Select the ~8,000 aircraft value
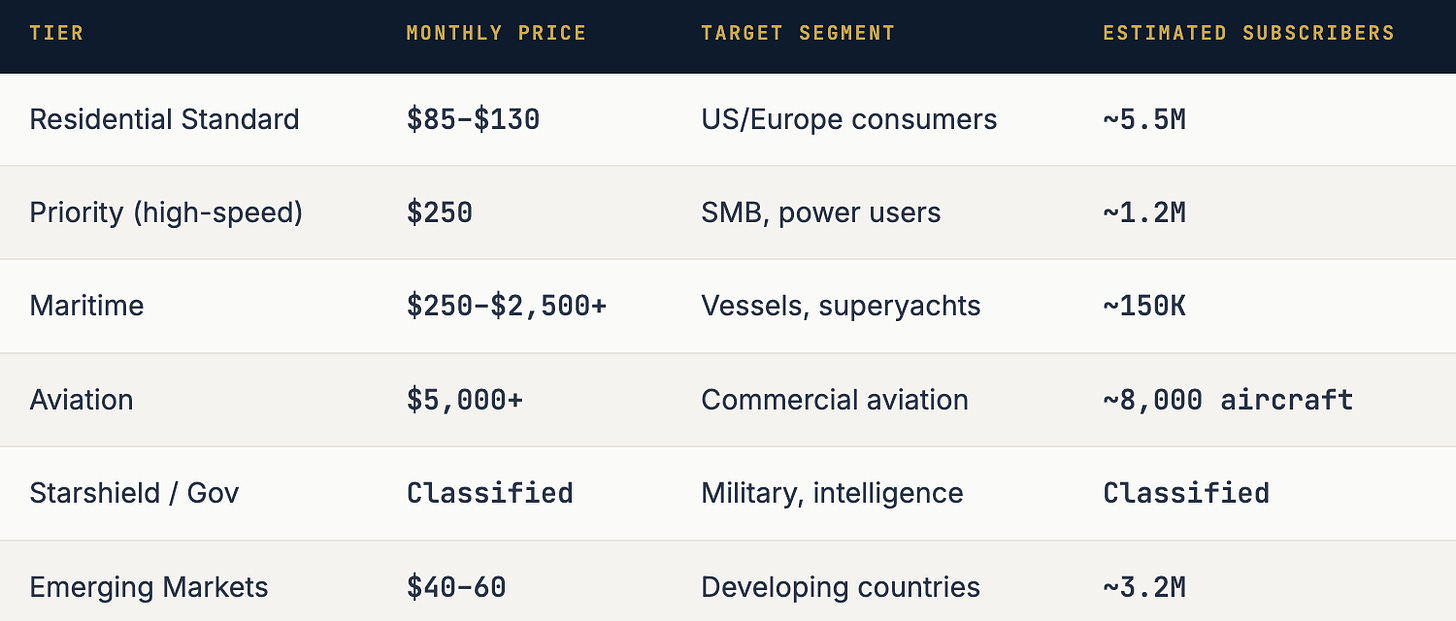1456x621 pixels. pos(1228,400)
